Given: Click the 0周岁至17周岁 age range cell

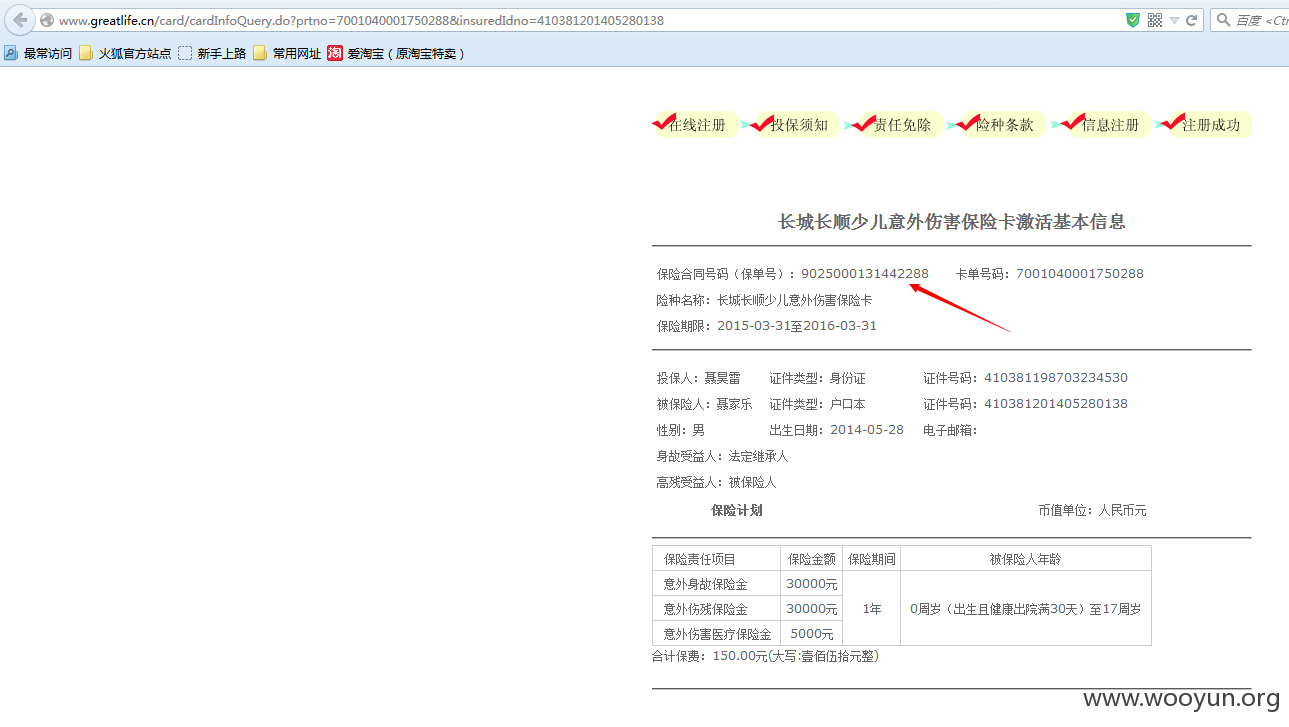Looking at the screenshot, I should tap(1026, 609).
